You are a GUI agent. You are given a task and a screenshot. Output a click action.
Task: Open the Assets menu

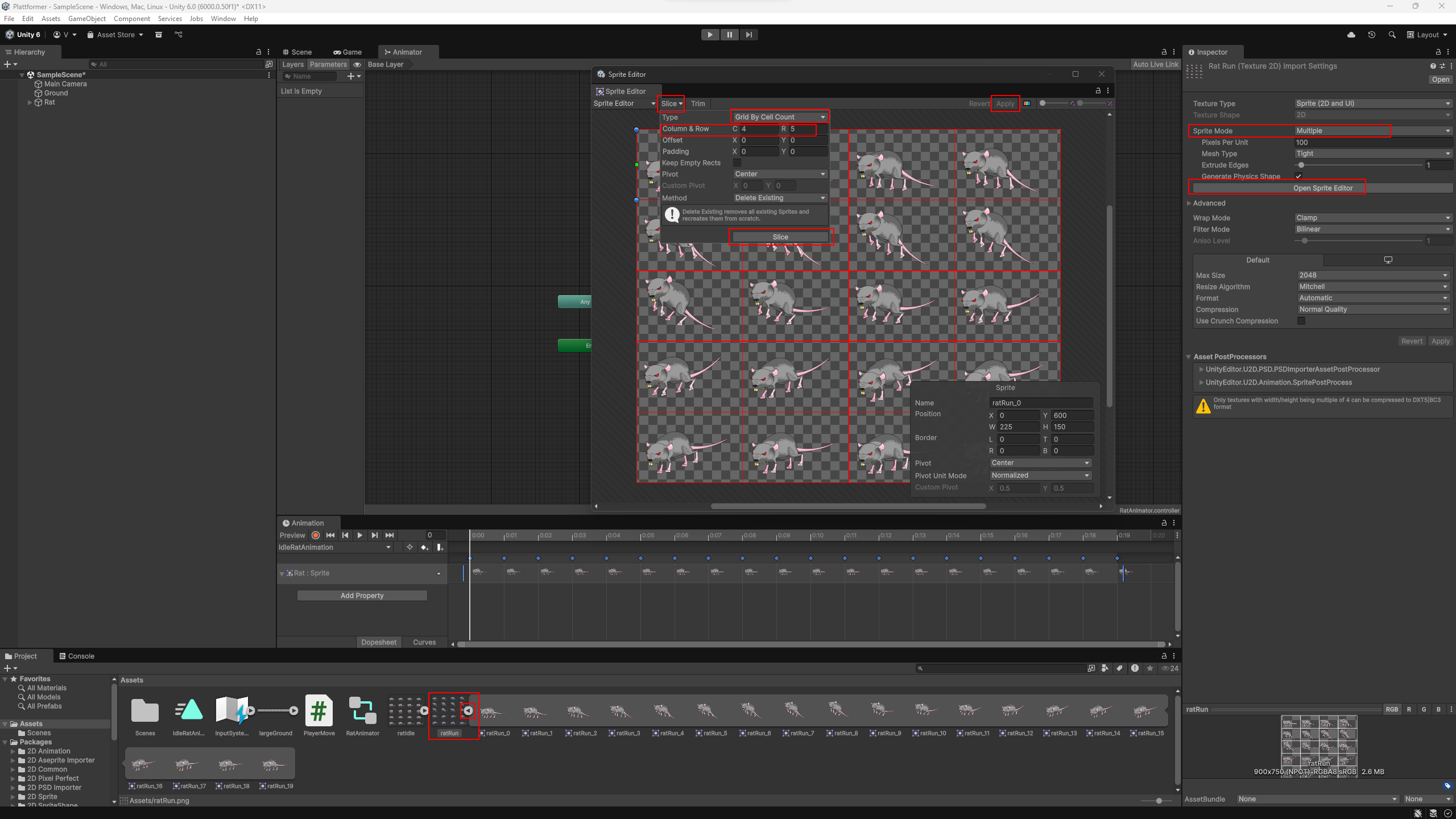[51, 19]
